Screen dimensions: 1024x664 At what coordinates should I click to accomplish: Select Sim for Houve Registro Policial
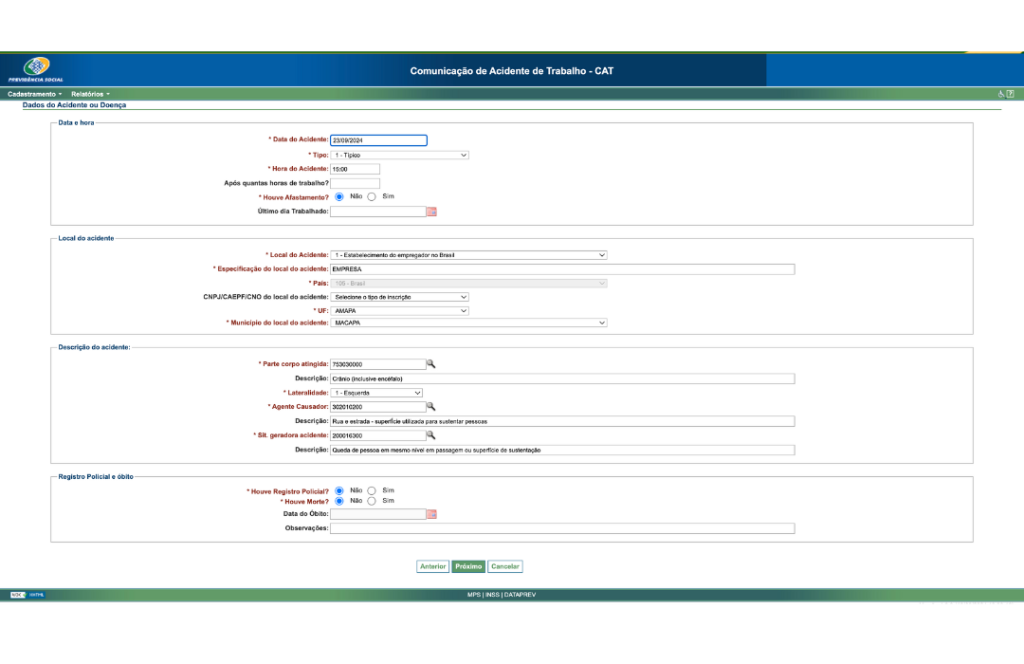[x=372, y=491]
